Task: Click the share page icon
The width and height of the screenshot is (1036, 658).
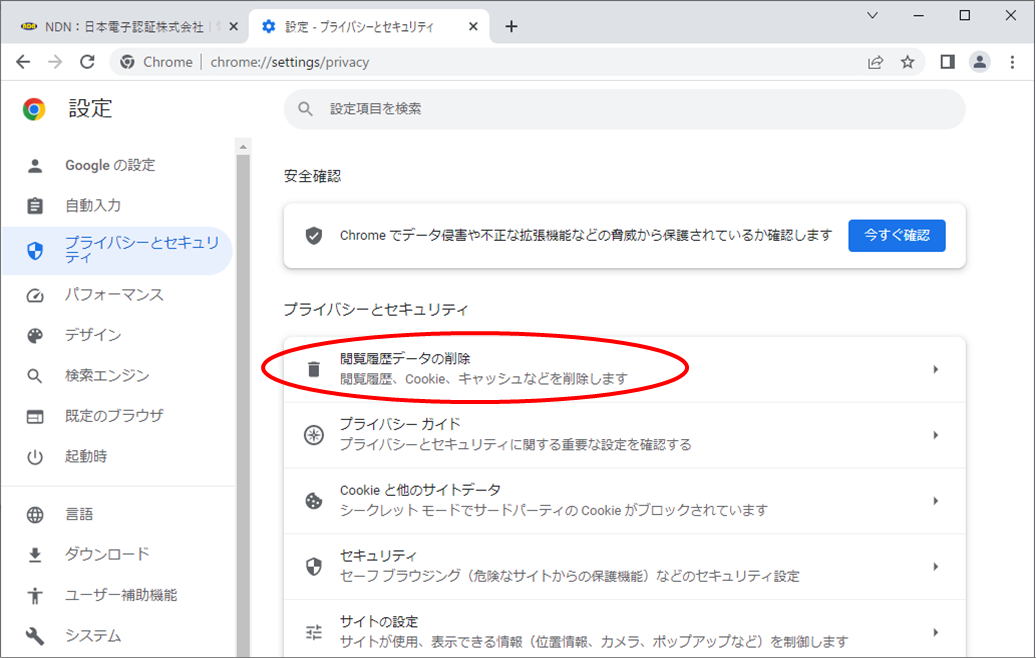Action: pyautogui.click(x=876, y=62)
